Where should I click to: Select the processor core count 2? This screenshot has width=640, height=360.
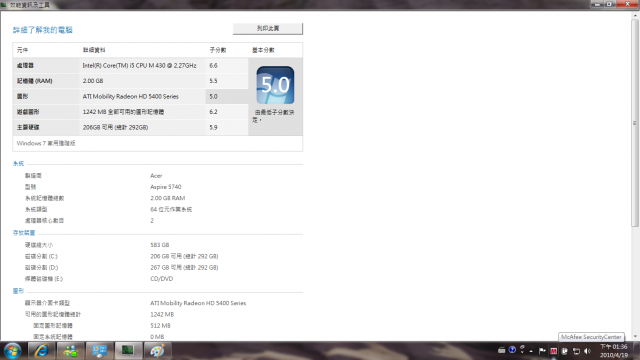(152, 220)
